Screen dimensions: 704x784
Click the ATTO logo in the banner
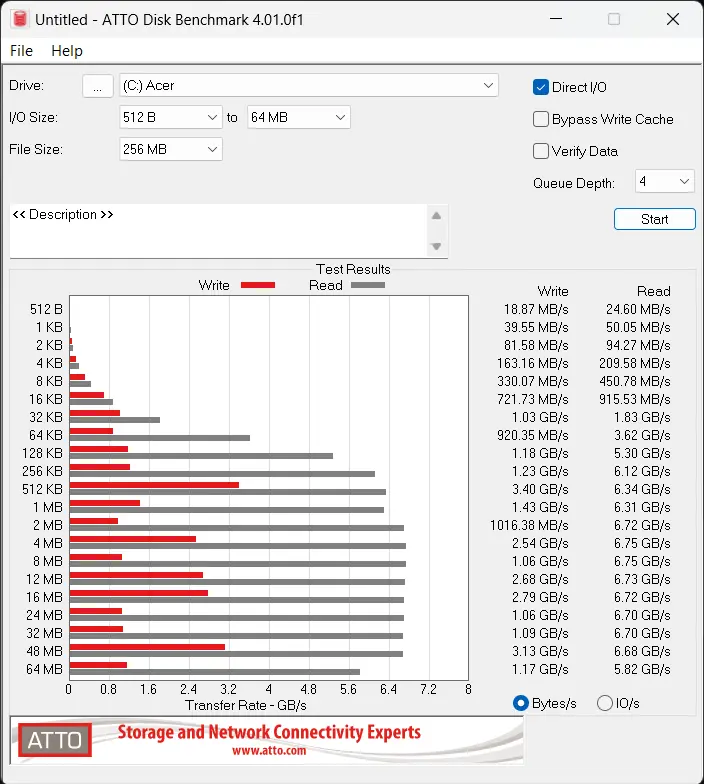coord(54,740)
